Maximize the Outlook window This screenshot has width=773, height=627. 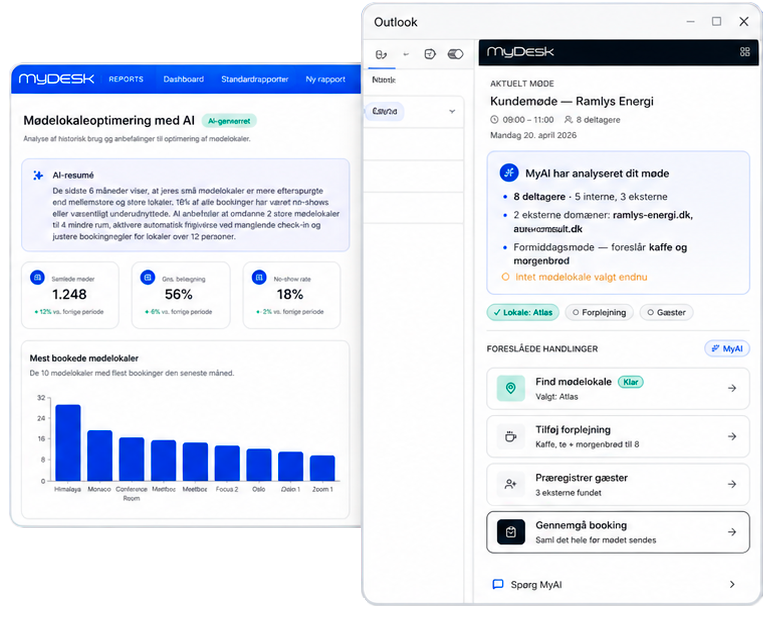pos(717,21)
